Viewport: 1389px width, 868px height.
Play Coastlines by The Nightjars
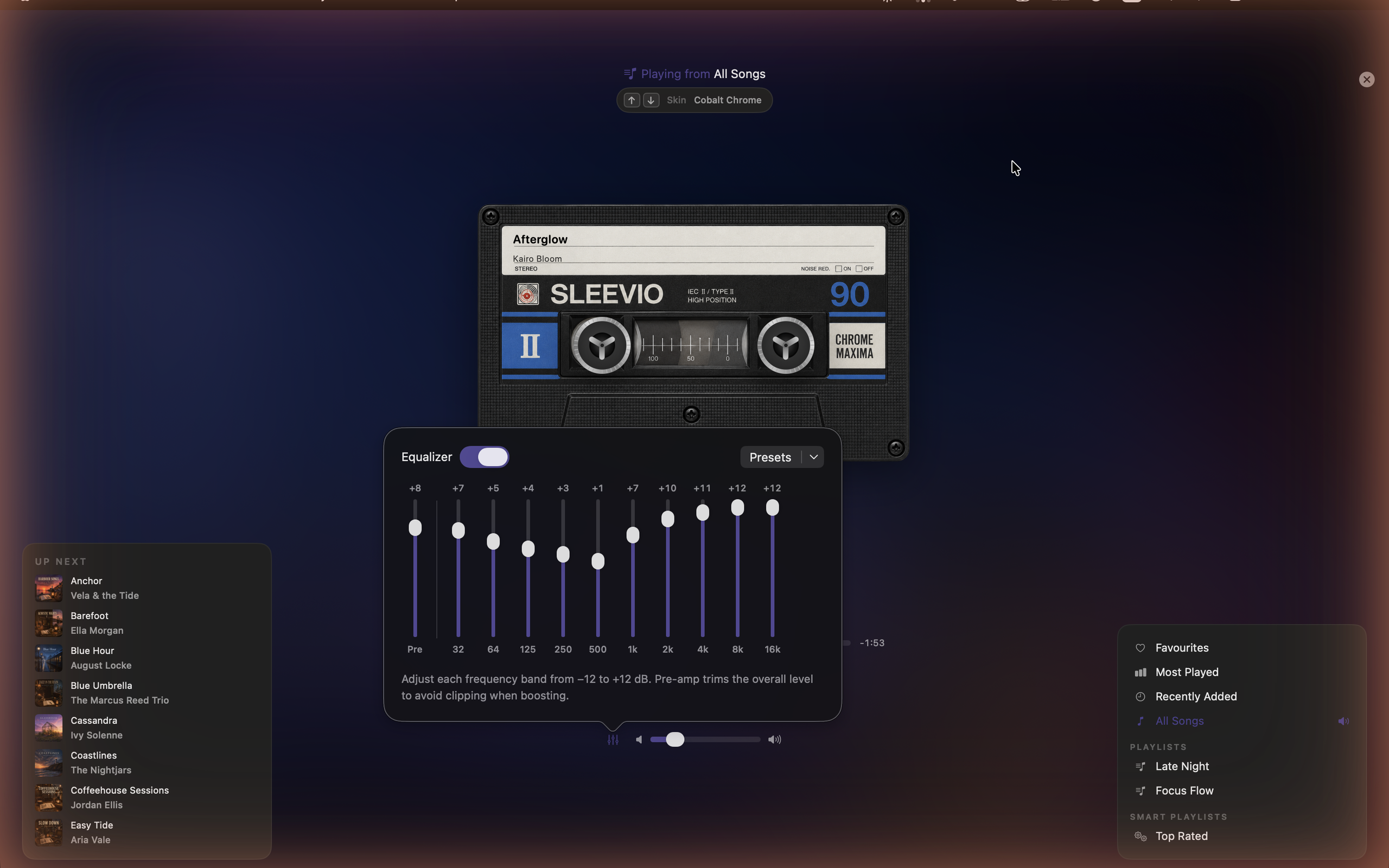(147, 763)
